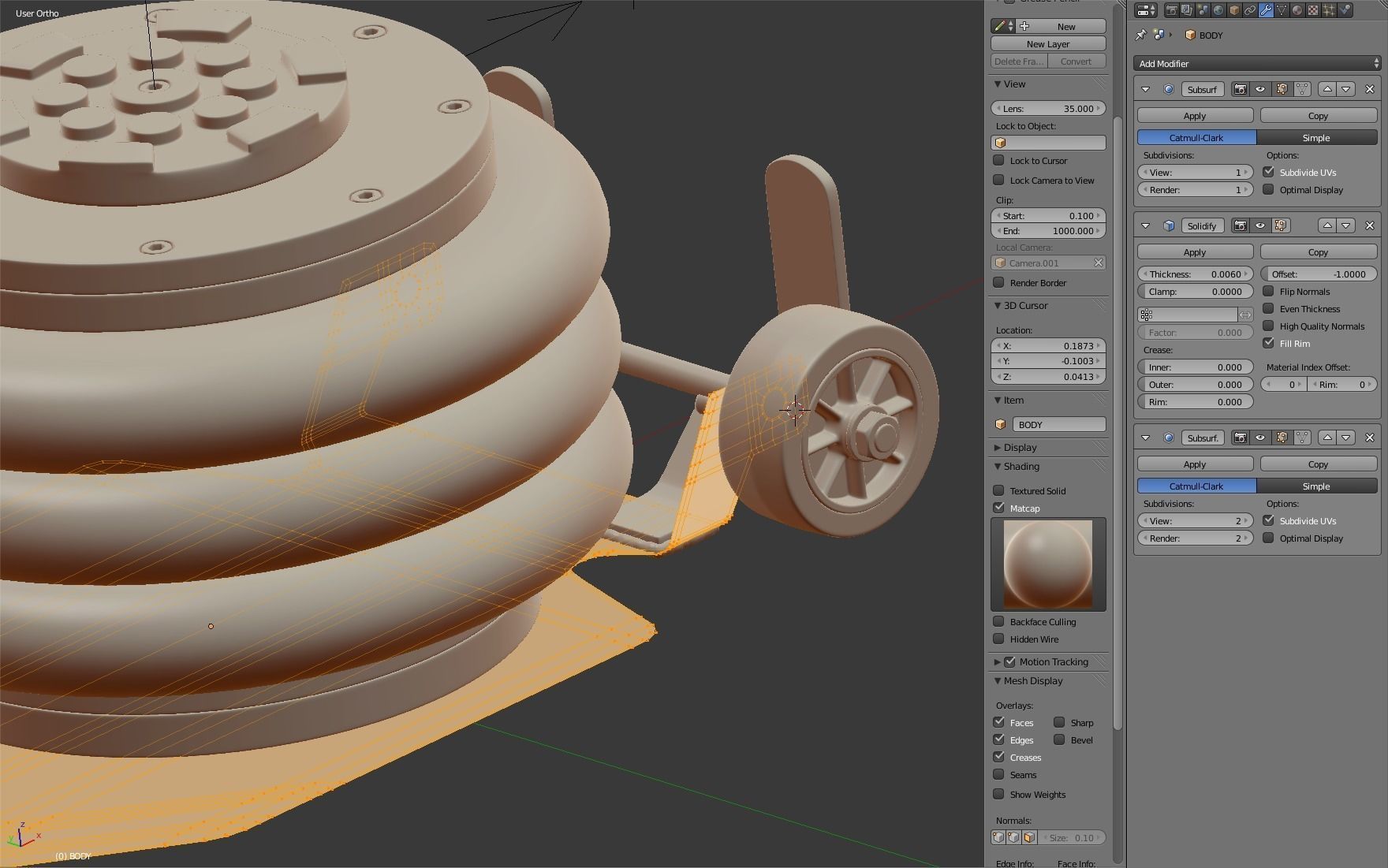
Task: Open the Render Layers properties tab
Action: 1187,10
